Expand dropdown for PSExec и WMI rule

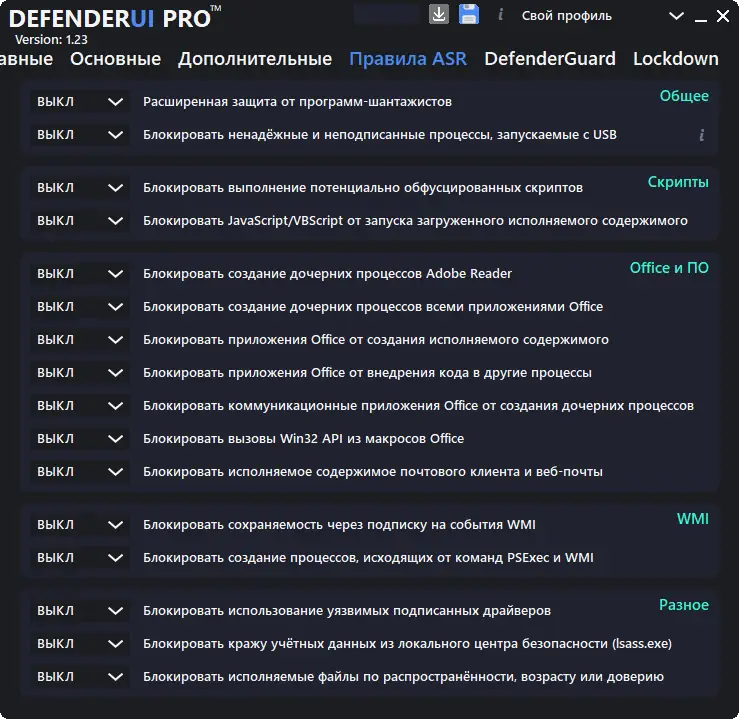(80, 557)
